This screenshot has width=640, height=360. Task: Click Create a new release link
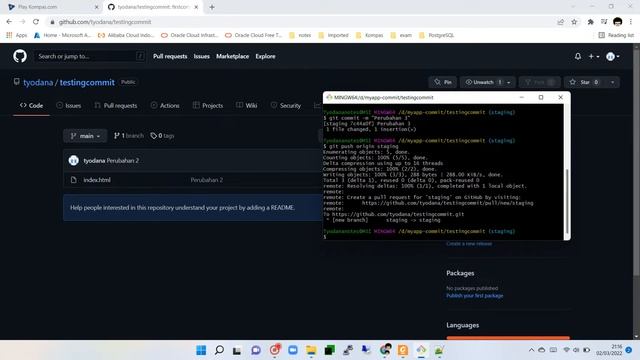[x=469, y=244]
